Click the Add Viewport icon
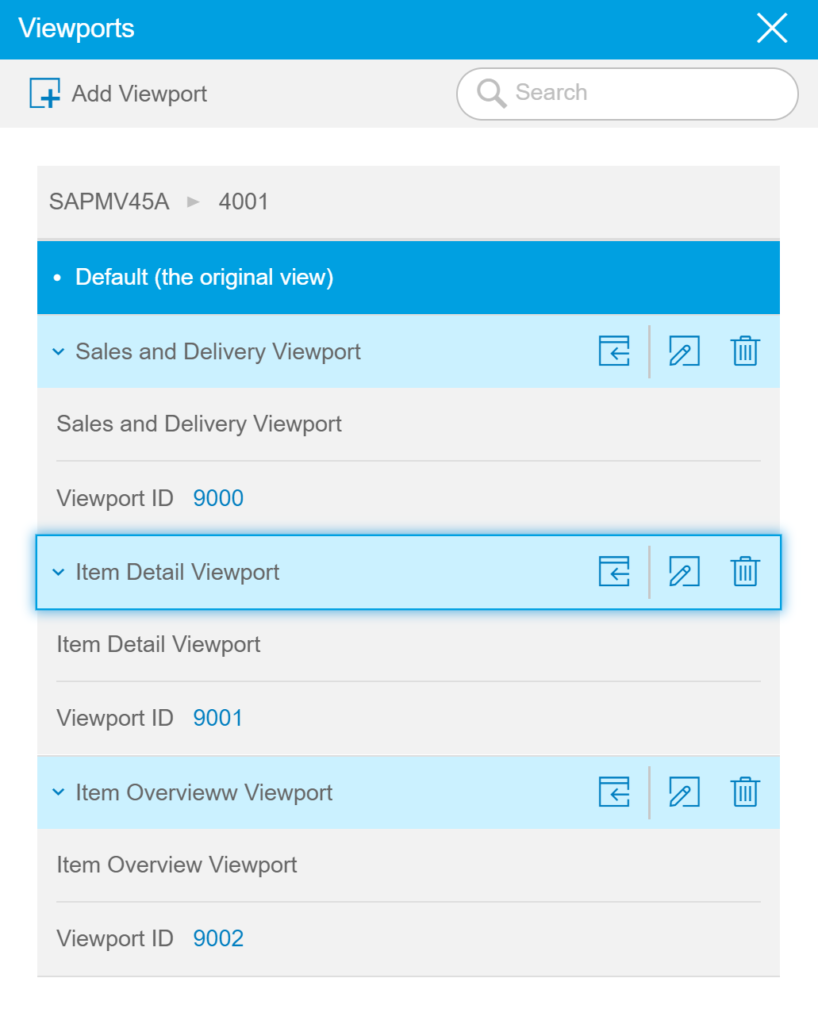Viewport: 818px width, 1024px height. (x=44, y=92)
